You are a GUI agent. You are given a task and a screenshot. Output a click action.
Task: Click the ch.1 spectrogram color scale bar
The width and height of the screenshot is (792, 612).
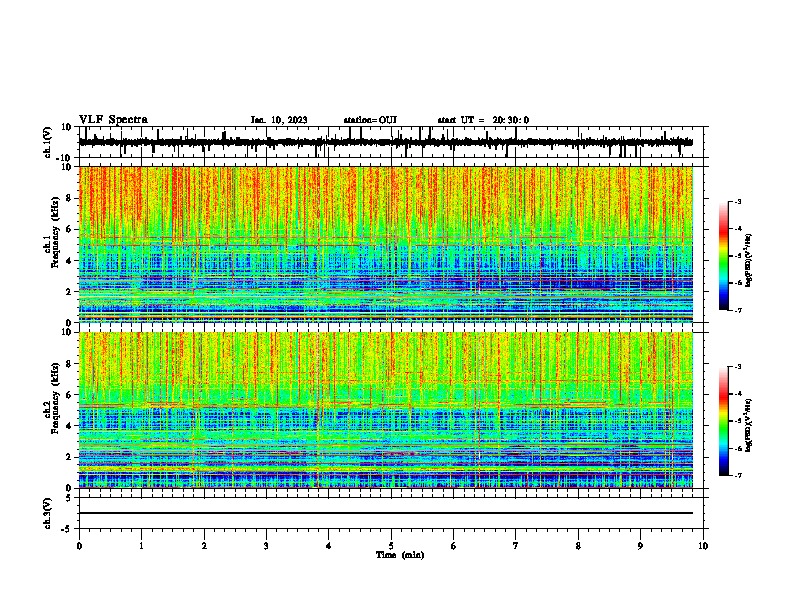[723, 256]
